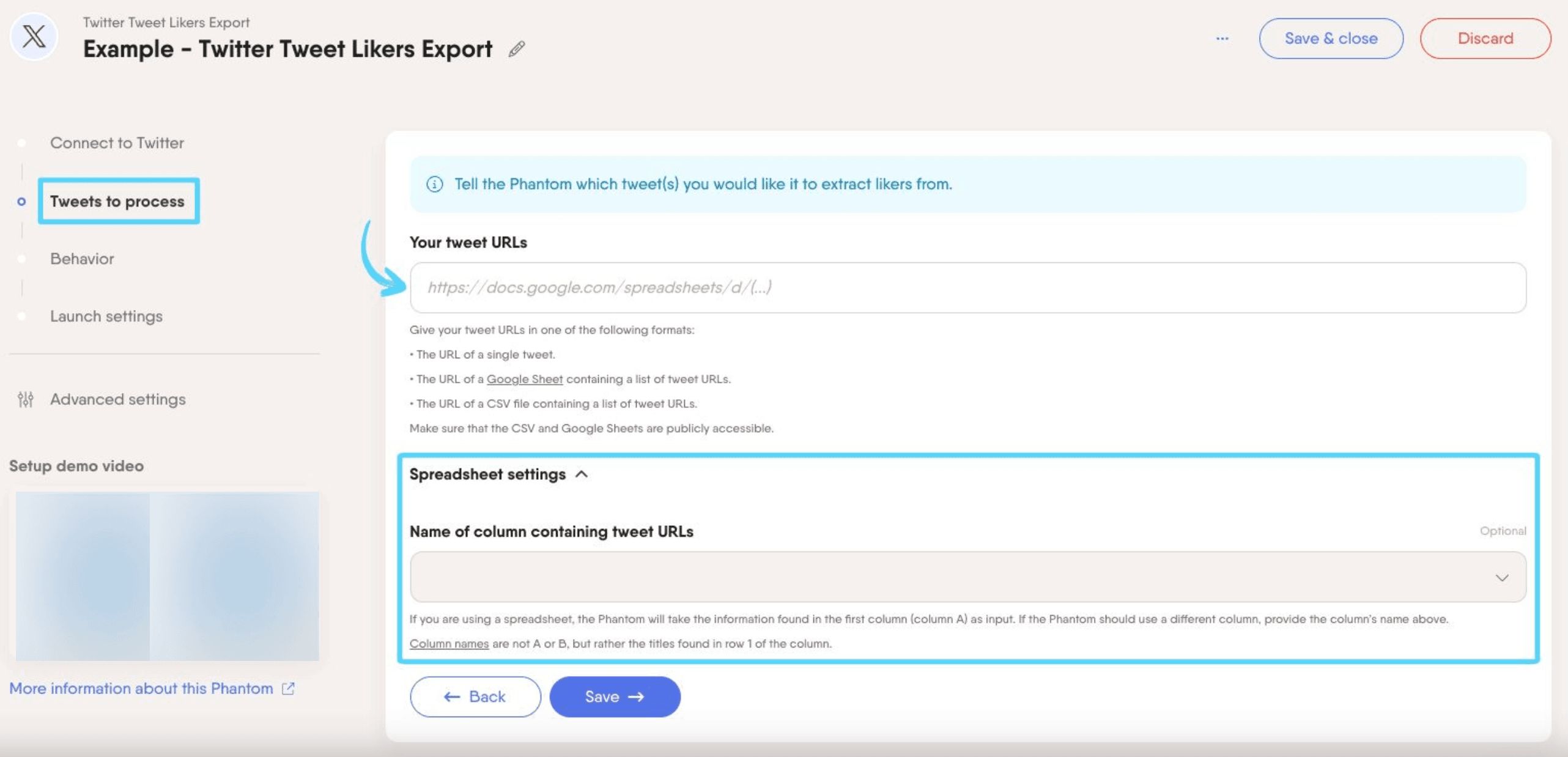
Task: Click the Setup demo video heading
Action: coord(76,466)
